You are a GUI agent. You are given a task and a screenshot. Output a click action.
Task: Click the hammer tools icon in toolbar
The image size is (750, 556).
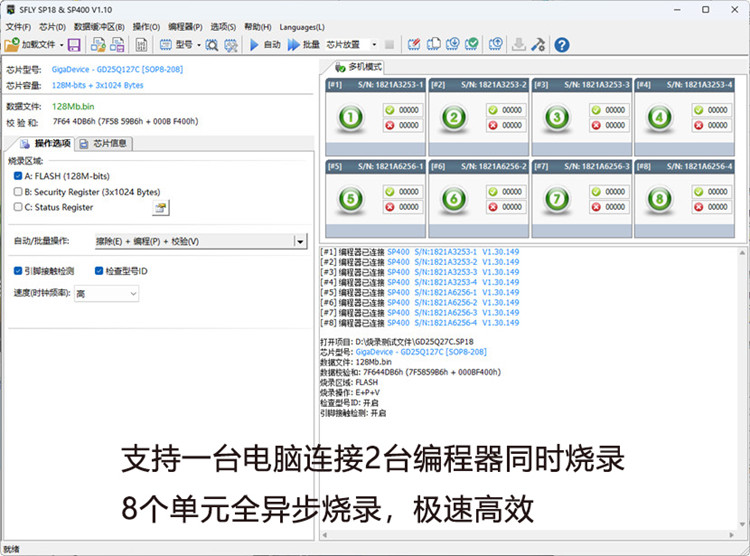point(538,44)
